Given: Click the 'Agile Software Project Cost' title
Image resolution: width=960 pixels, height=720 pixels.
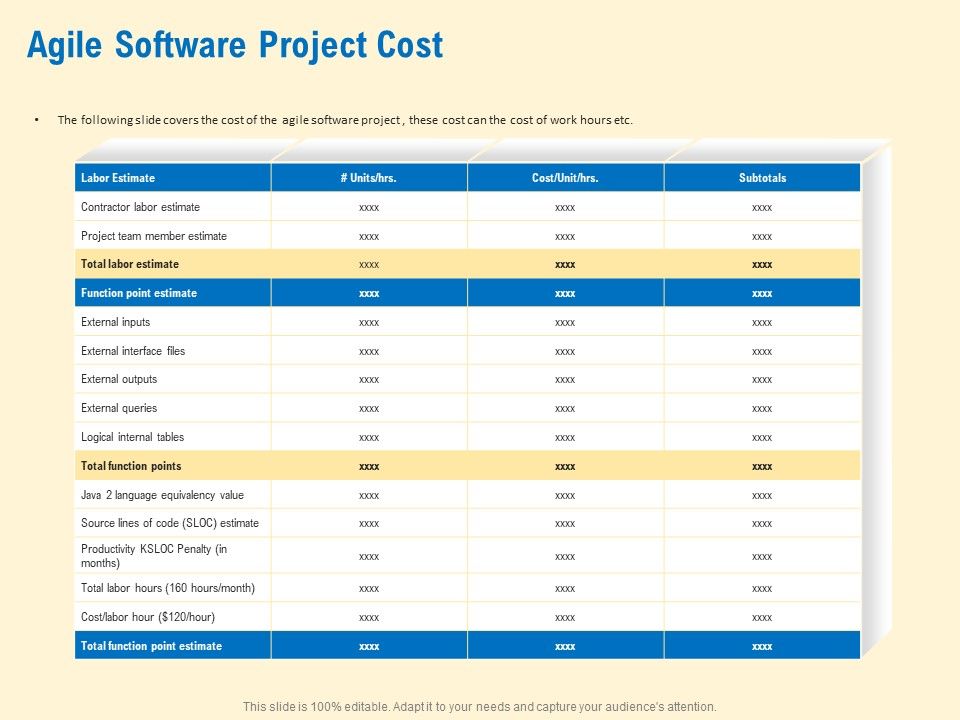Looking at the screenshot, I should [235, 45].
